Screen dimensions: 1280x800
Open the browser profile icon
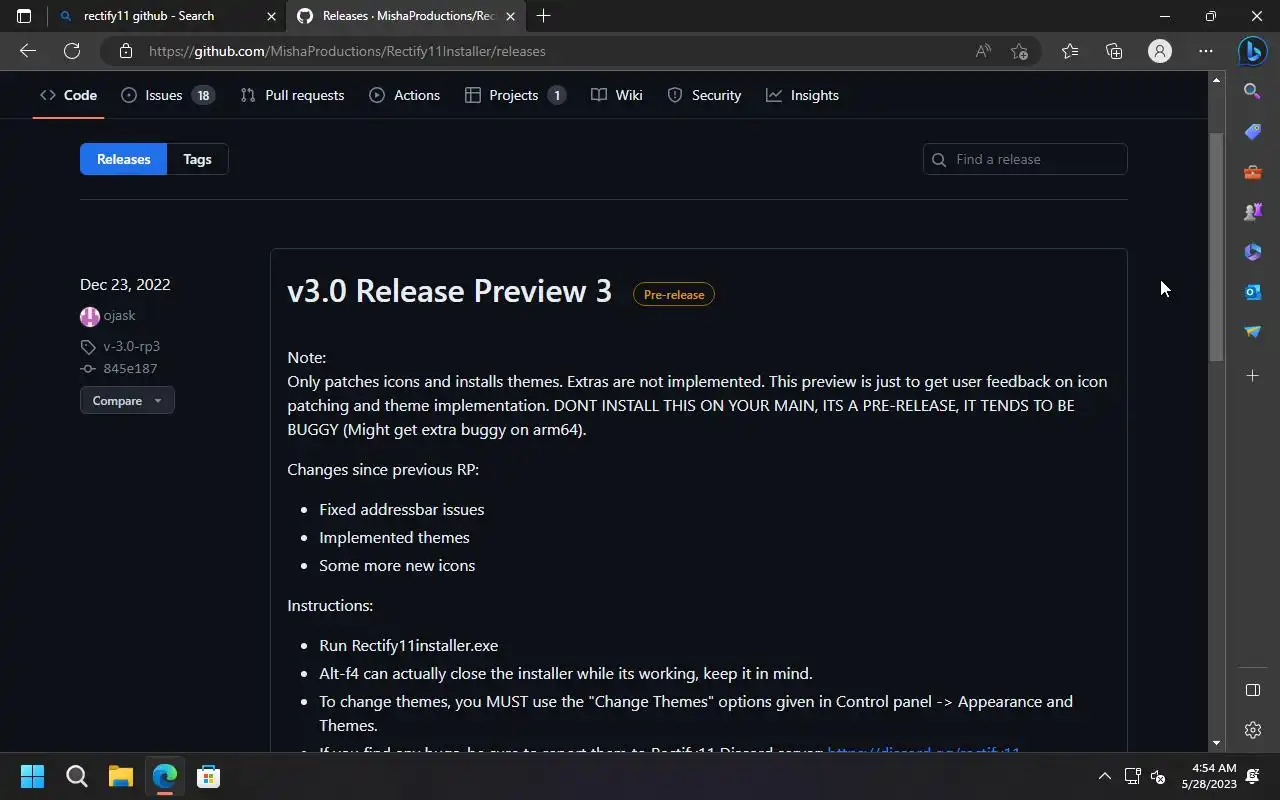1160,51
